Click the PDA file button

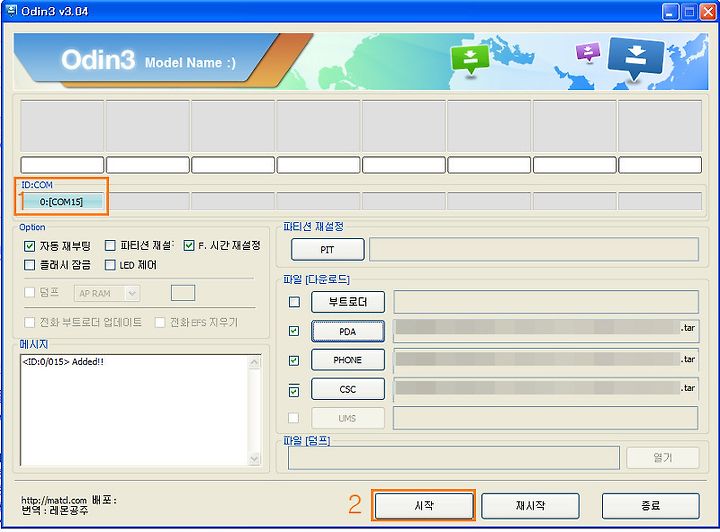[x=348, y=331]
